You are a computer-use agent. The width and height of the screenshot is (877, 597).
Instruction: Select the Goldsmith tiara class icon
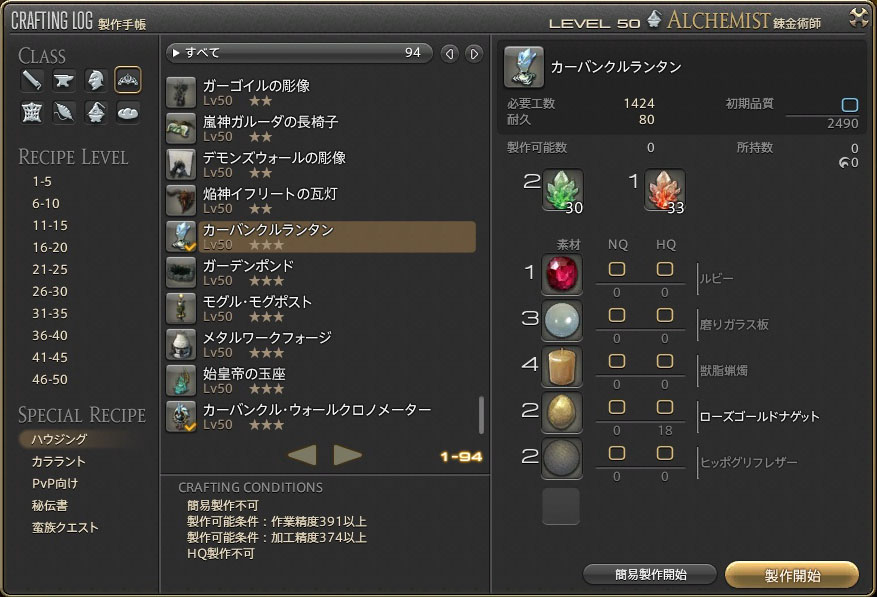pyautogui.click(x=128, y=80)
